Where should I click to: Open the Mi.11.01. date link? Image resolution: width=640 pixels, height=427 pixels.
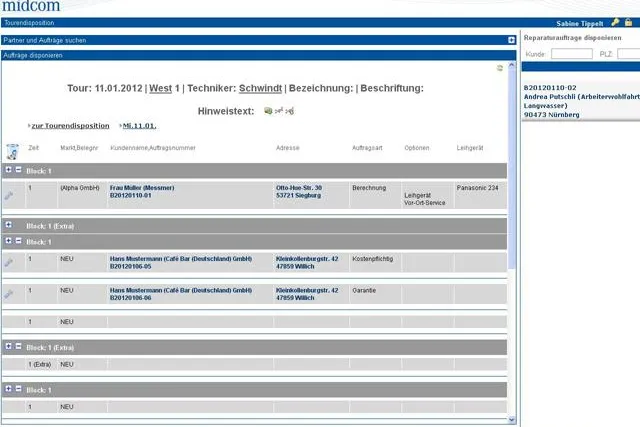pos(139,126)
